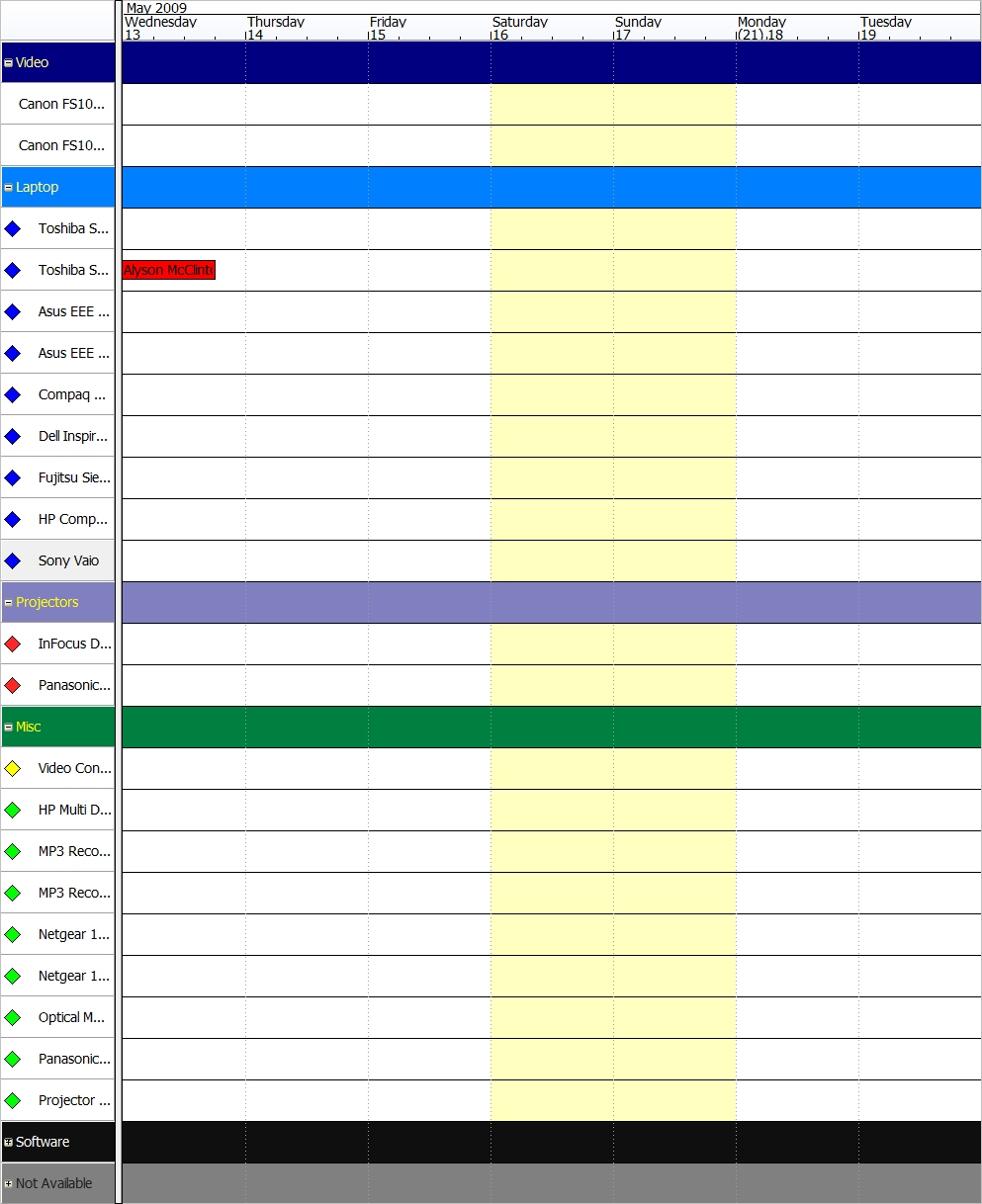The width and height of the screenshot is (982, 1204).
Task: Collapse the Video resource group
Action: pyautogui.click(x=9, y=61)
